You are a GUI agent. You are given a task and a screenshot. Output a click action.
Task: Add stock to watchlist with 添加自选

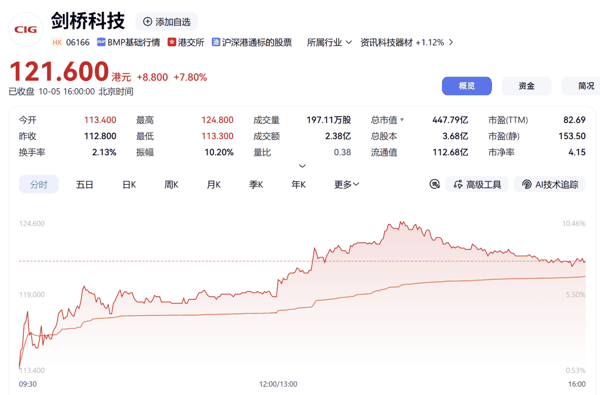[166, 22]
